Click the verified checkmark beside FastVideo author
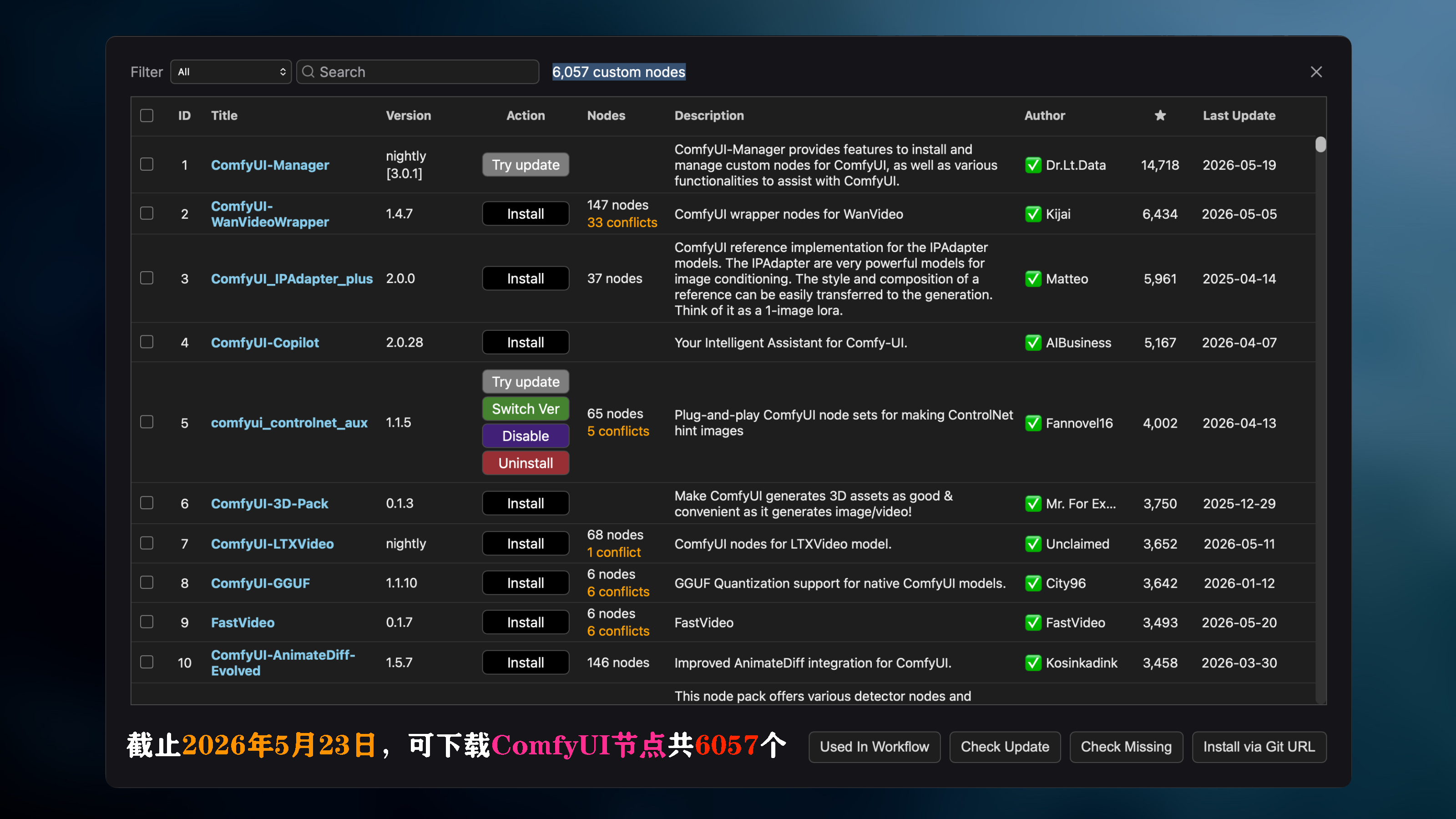Screen dimensions: 1456x819 (1033, 622)
